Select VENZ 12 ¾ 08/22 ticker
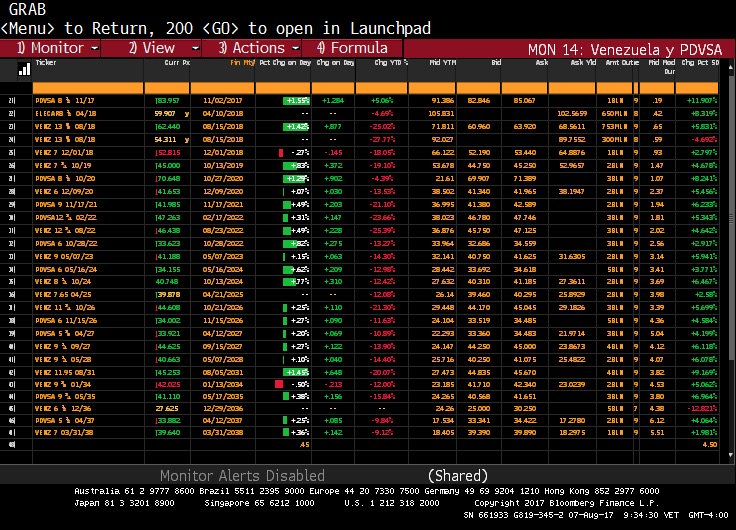 click(x=65, y=231)
